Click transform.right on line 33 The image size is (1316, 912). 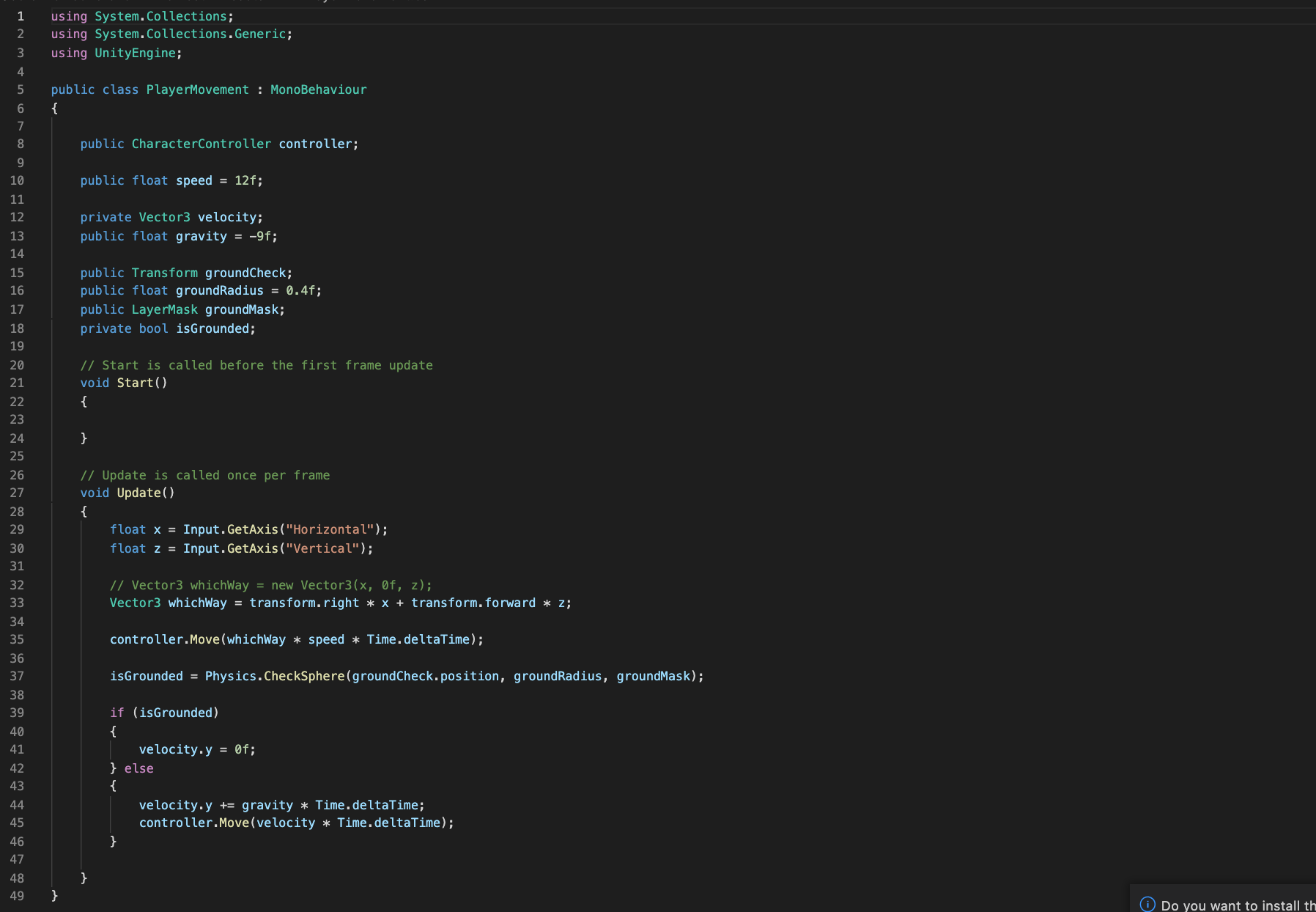pos(304,603)
